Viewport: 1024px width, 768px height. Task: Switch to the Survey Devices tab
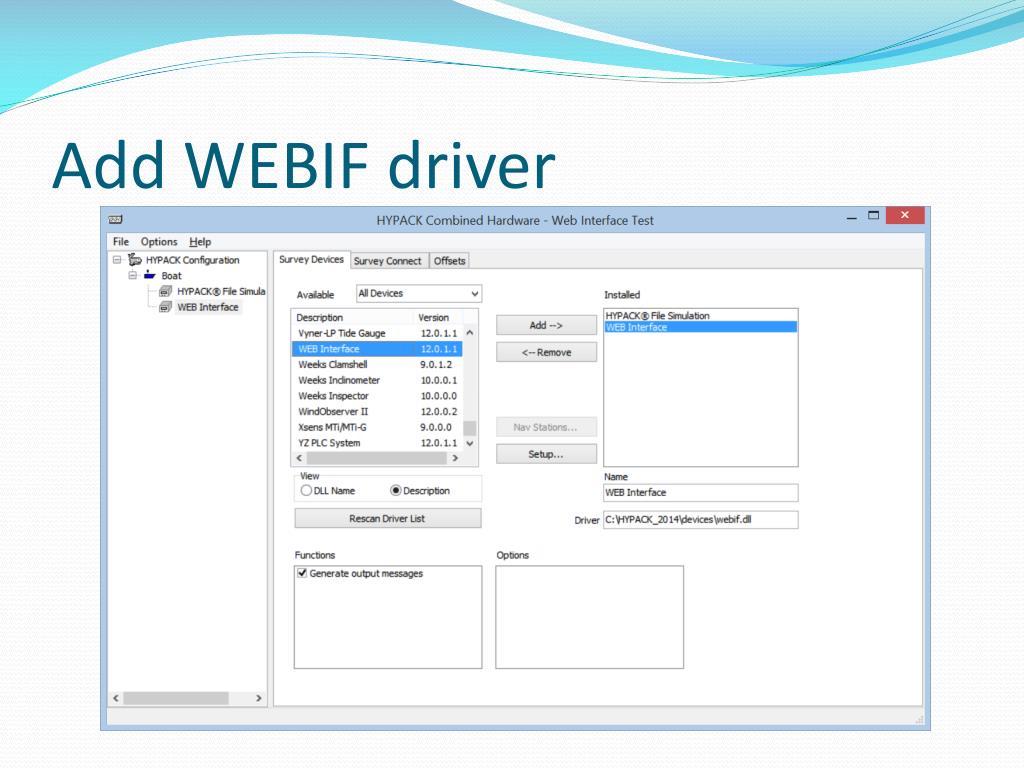coord(312,259)
